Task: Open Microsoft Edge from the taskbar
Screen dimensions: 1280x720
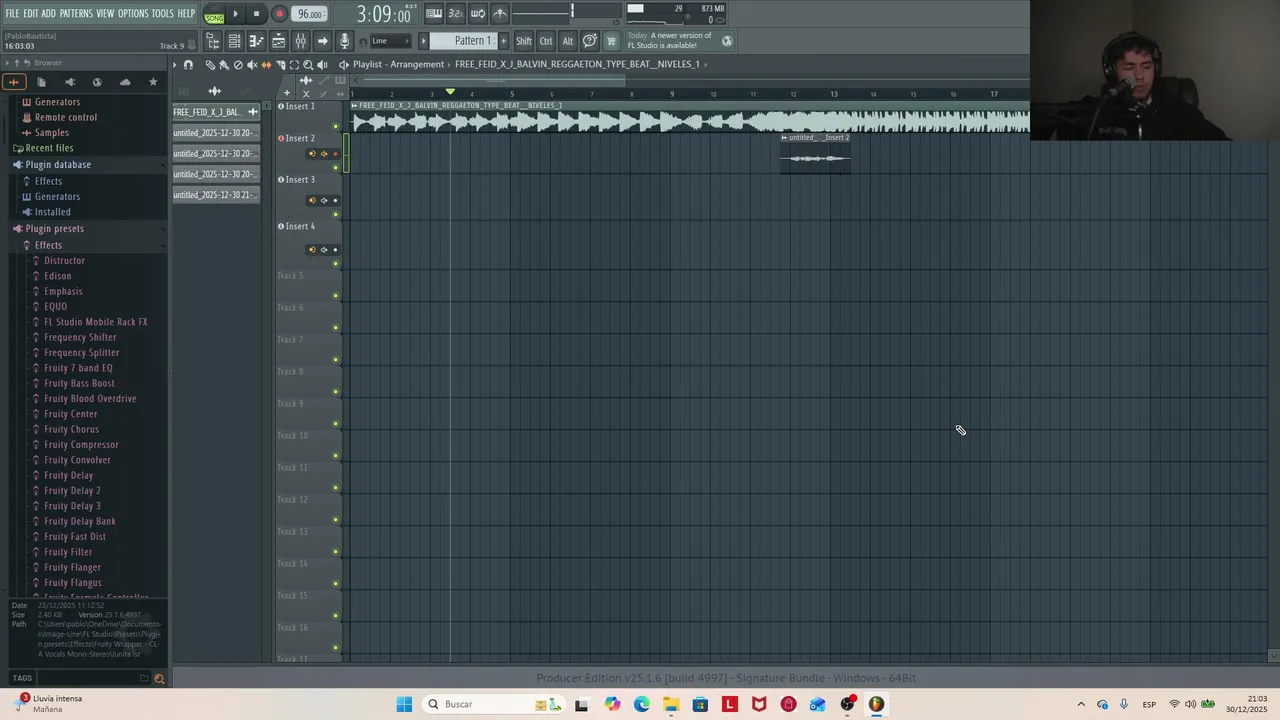Action: pyautogui.click(x=641, y=704)
